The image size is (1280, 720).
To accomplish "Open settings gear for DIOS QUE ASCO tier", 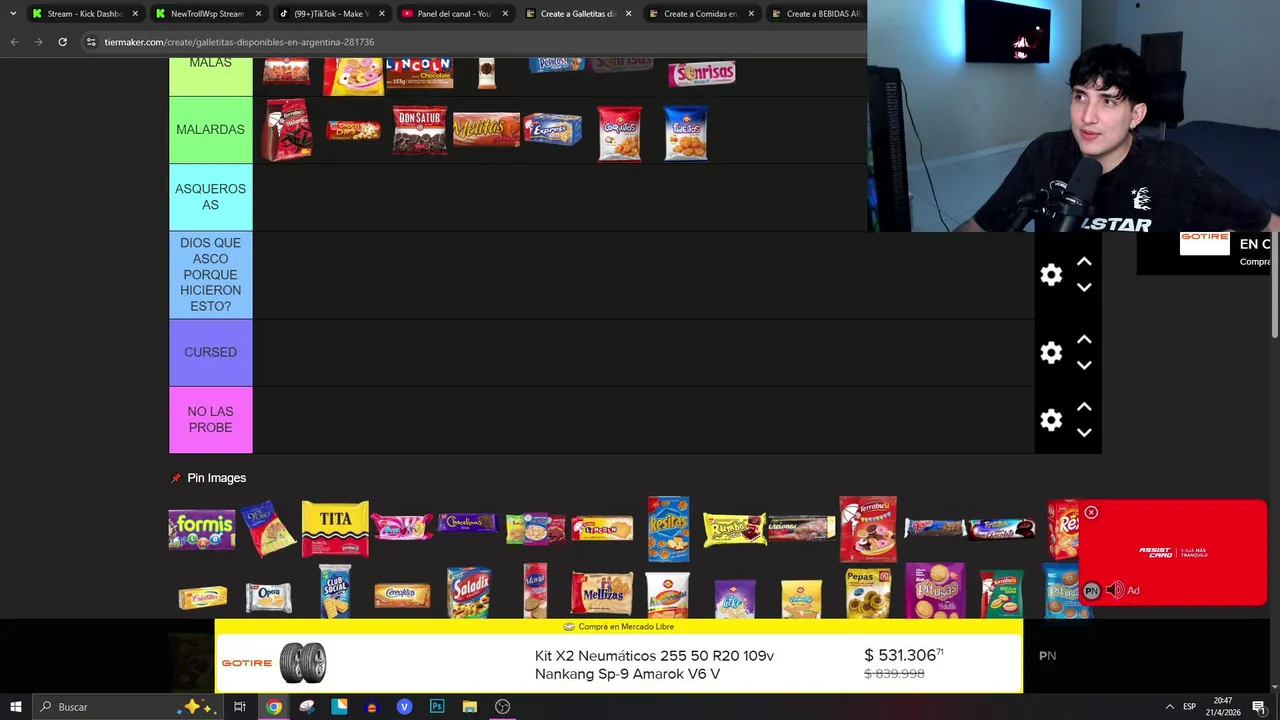I will click(x=1051, y=275).
